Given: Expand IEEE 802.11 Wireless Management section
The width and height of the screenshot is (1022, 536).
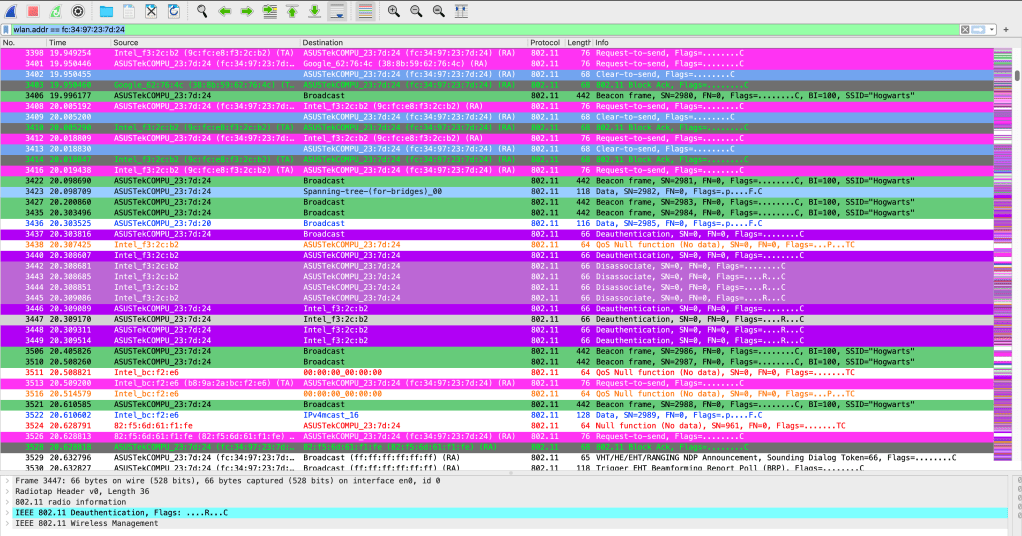Looking at the screenshot, I should point(8,523).
